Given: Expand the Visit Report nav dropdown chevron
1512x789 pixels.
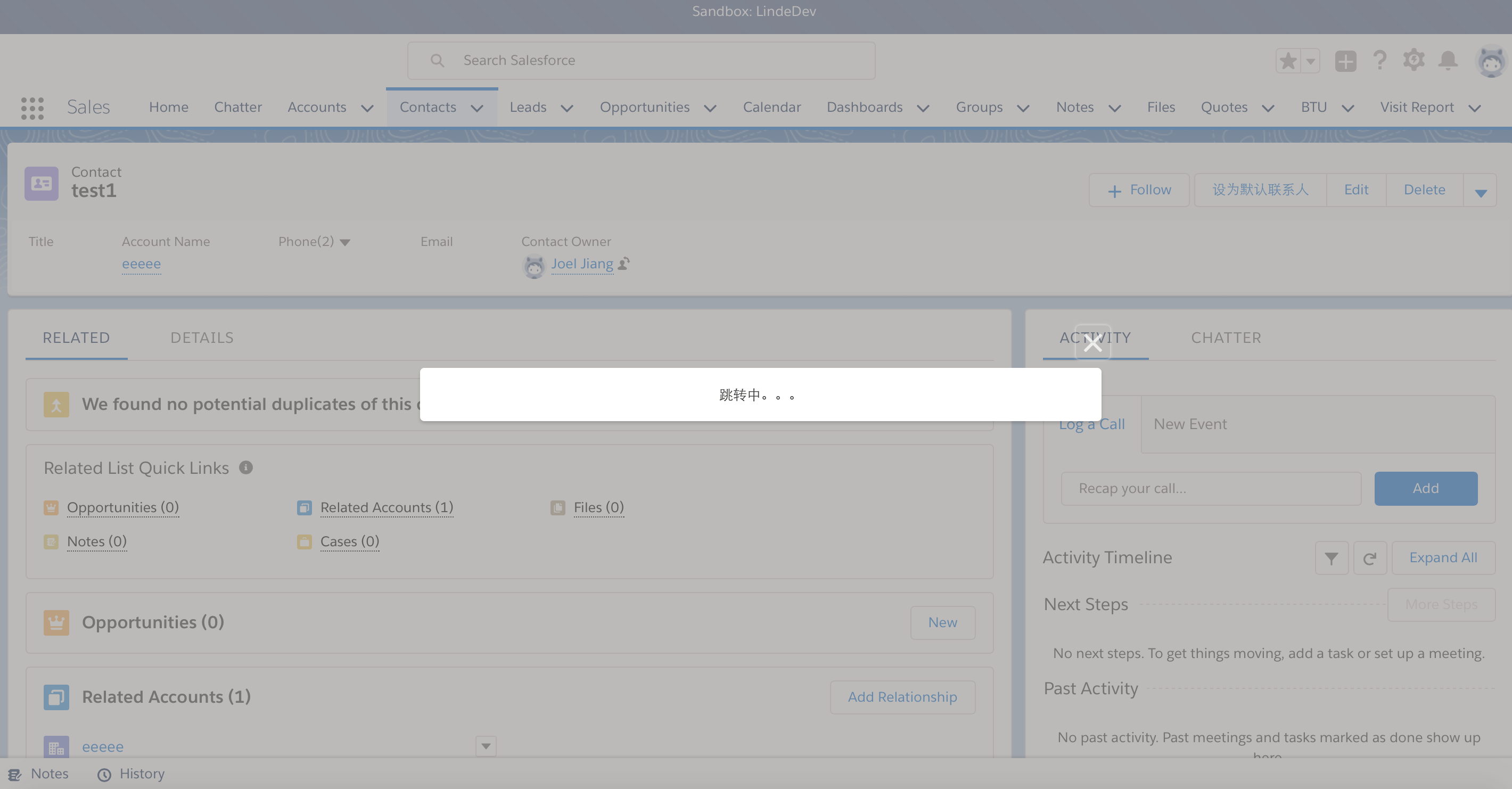Looking at the screenshot, I should (x=1474, y=108).
